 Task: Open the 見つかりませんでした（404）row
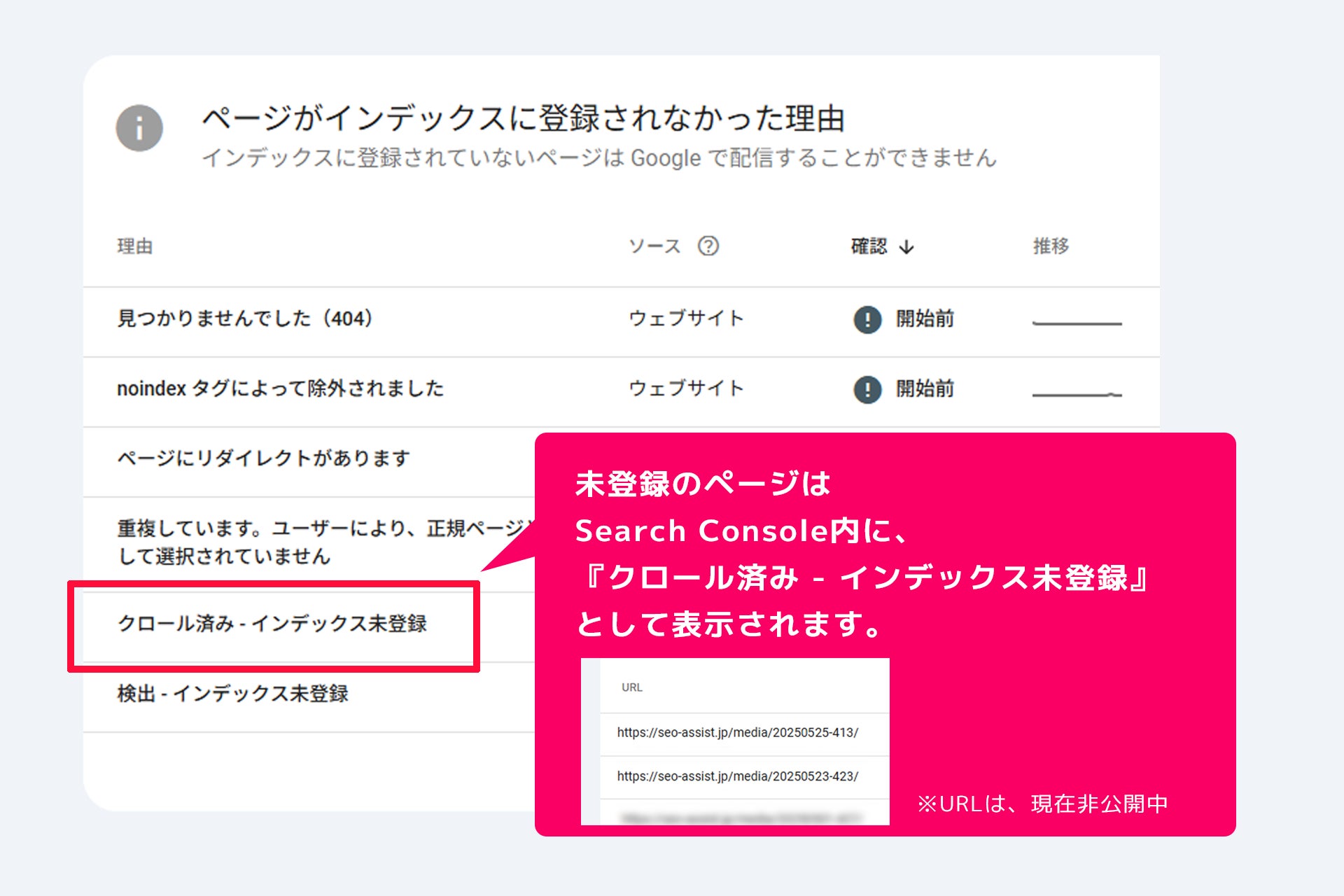(x=245, y=318)
